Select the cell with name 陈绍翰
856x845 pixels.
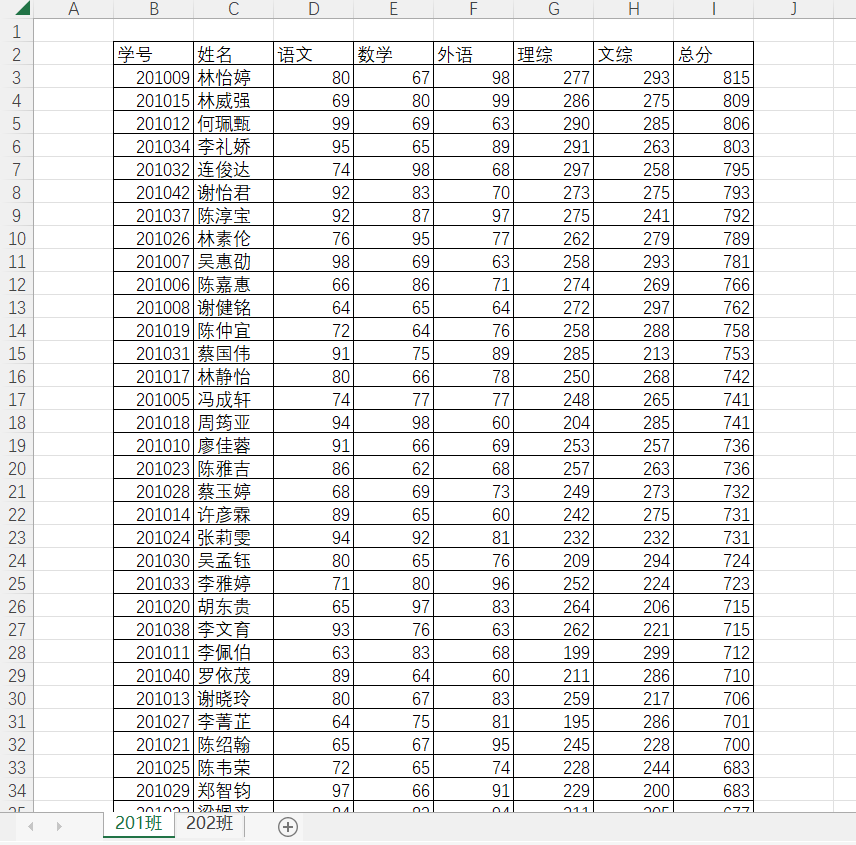(x=233, y=744)
